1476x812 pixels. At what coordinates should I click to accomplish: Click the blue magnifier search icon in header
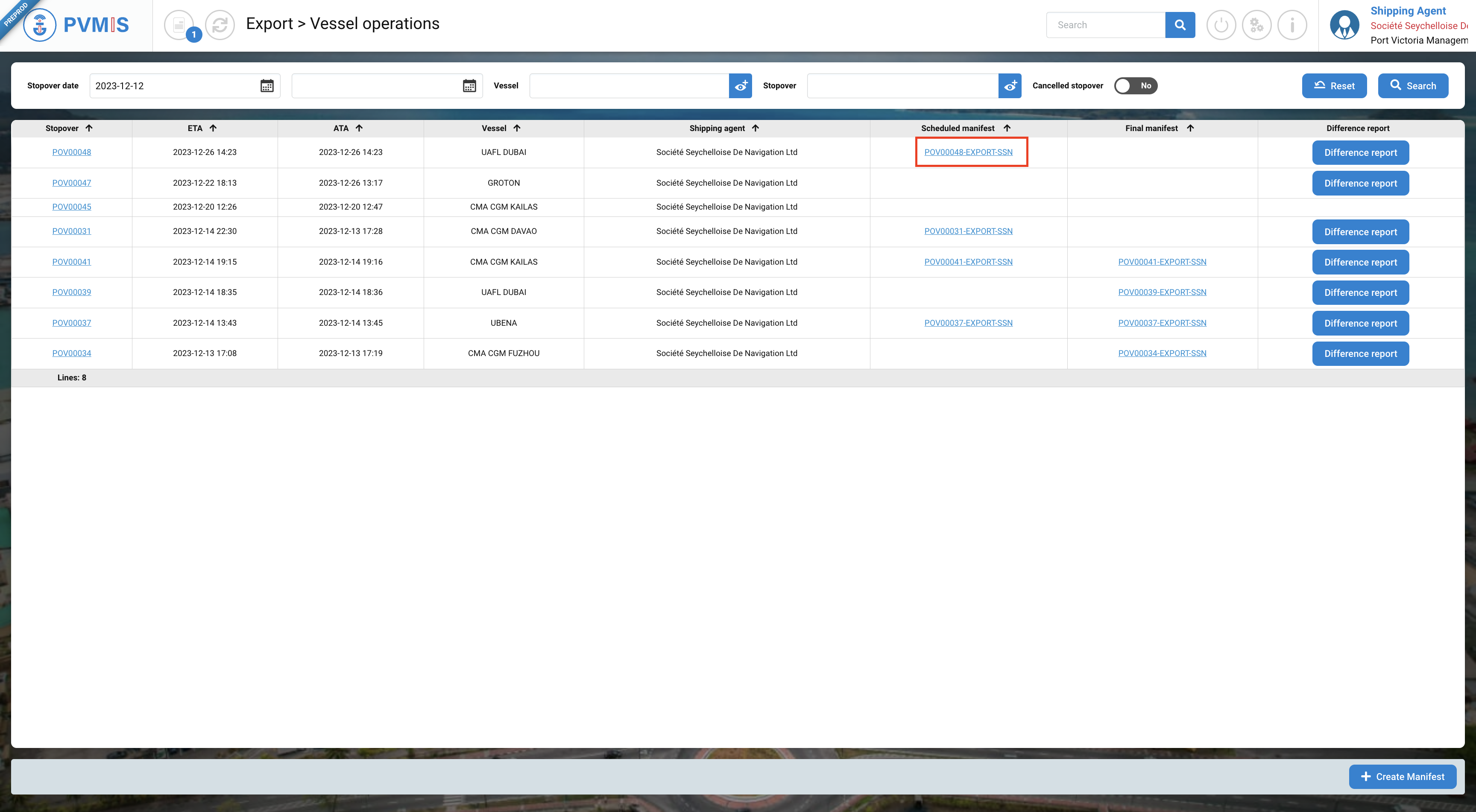(1180, 25)
